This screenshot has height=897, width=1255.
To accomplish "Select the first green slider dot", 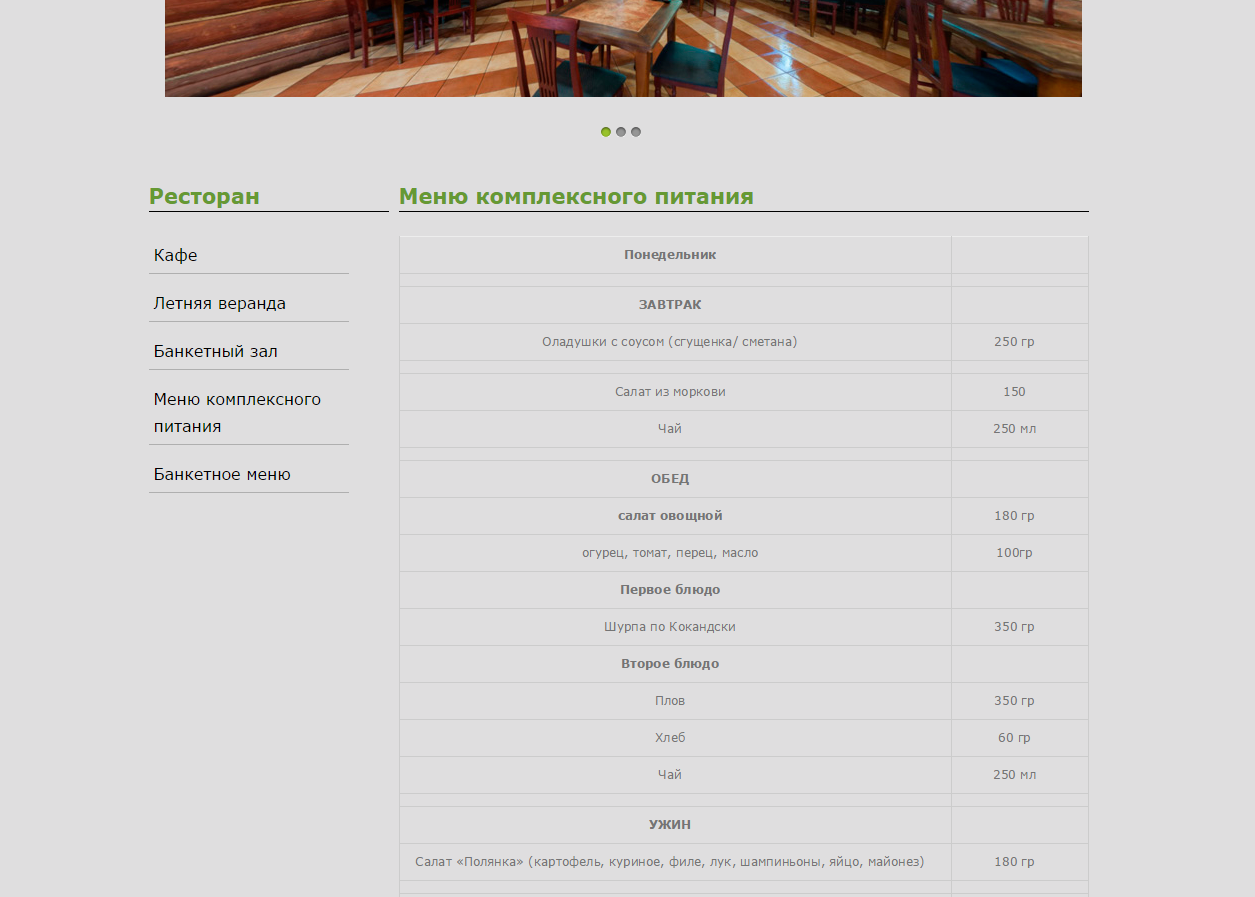I will (x=606, y=132).
